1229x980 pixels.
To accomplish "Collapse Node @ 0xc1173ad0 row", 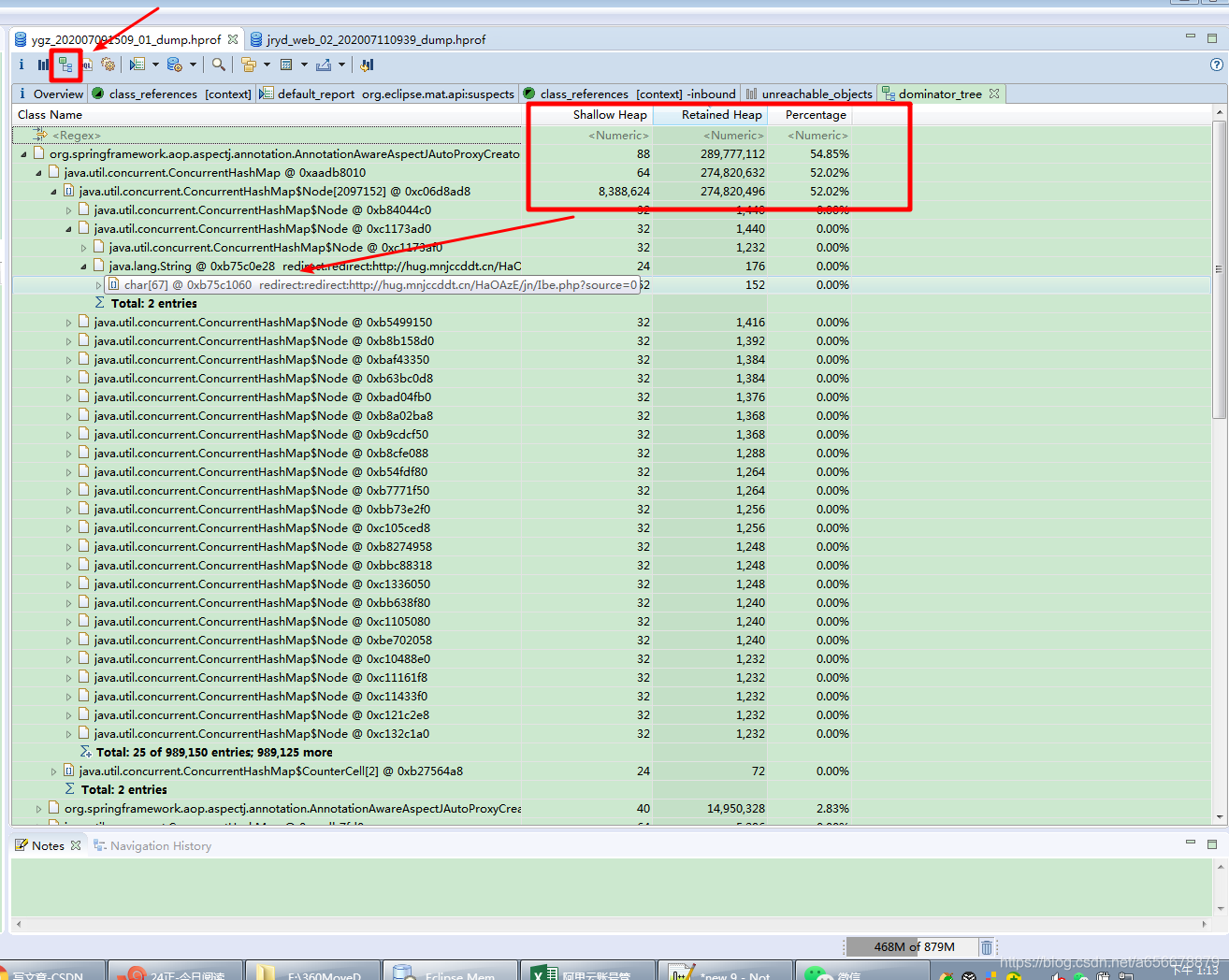I will coord(68,228).
